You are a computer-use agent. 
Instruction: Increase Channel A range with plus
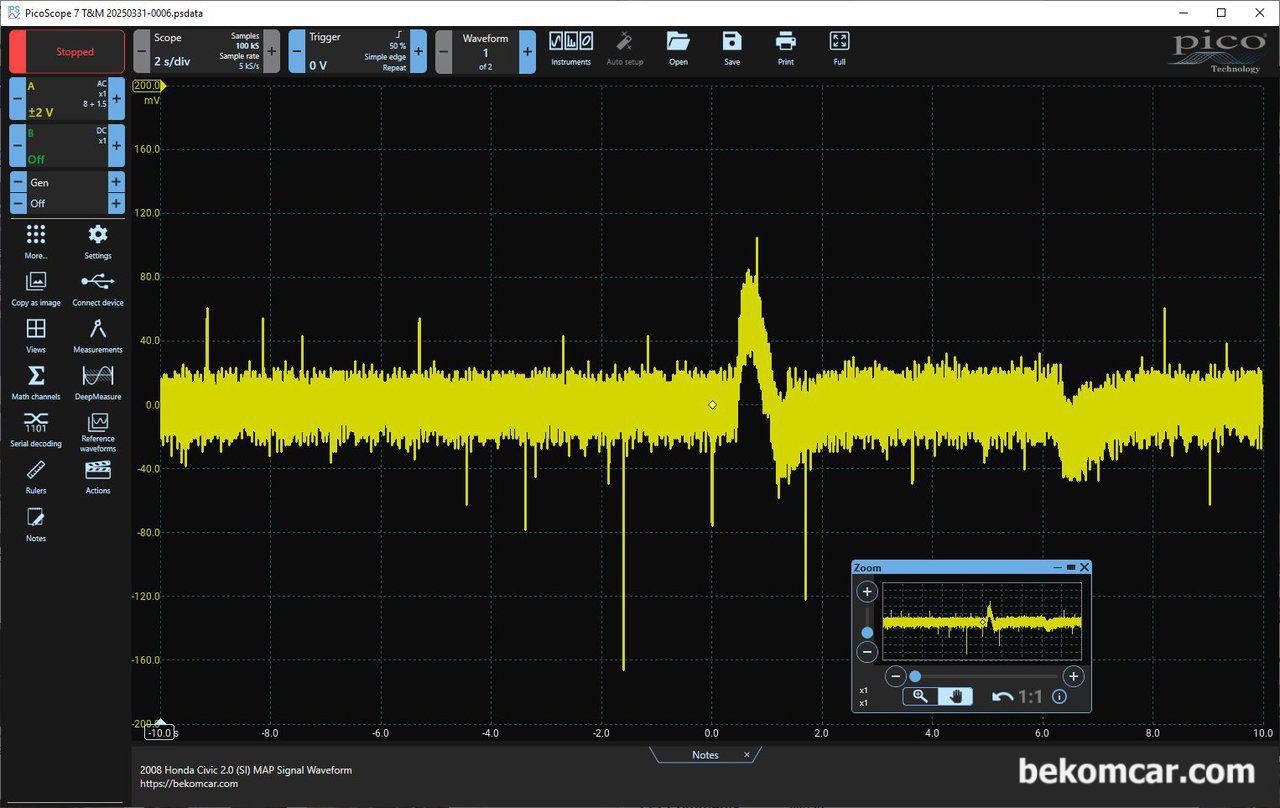(116, 99)
